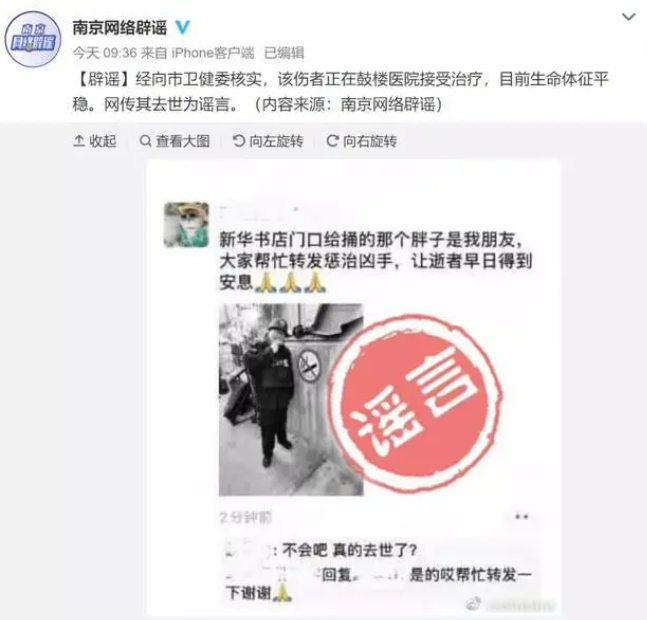
Task: Click the 南京网络辟谣 account name
Action: coord(120,28)
